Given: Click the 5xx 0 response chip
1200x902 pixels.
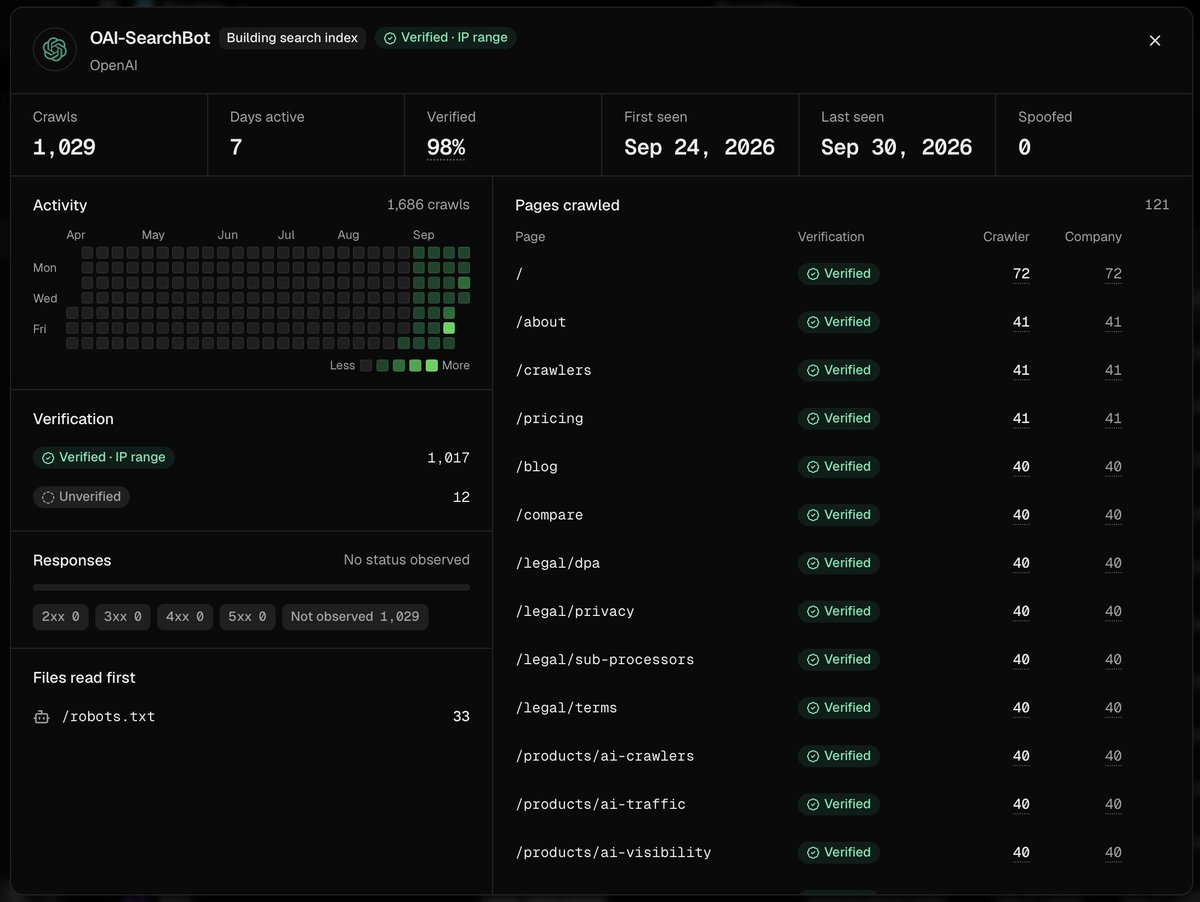Looking at the screenshot, I should point(247,617).
